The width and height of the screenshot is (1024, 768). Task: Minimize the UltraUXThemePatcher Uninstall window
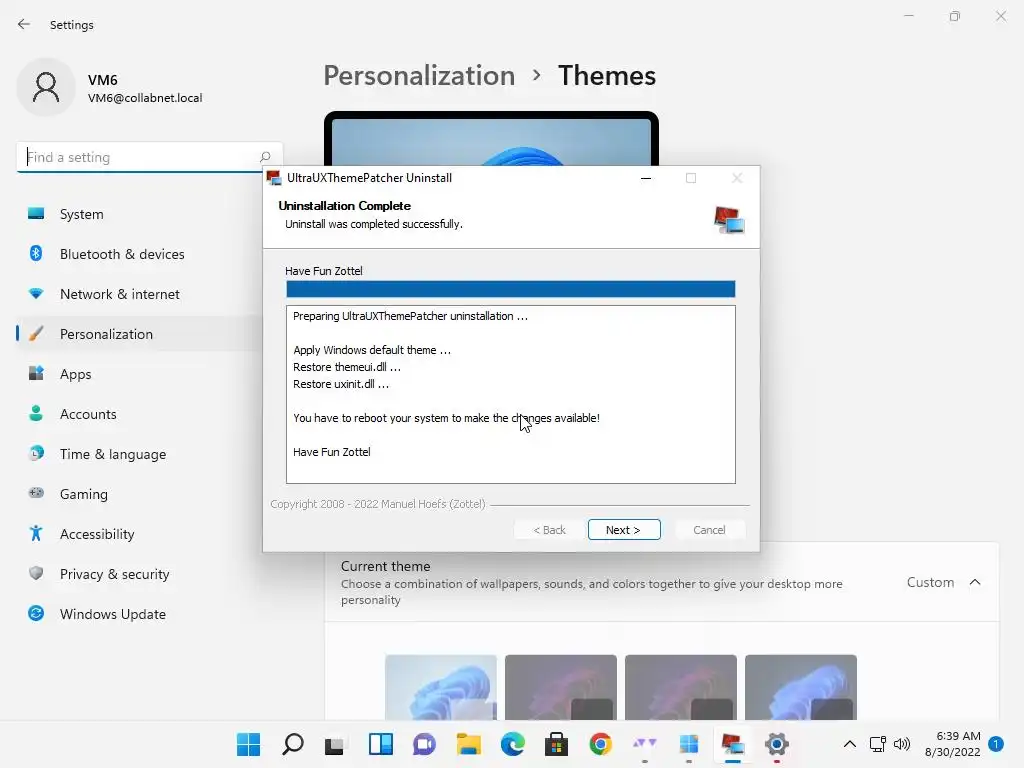[x=646, y=178]
